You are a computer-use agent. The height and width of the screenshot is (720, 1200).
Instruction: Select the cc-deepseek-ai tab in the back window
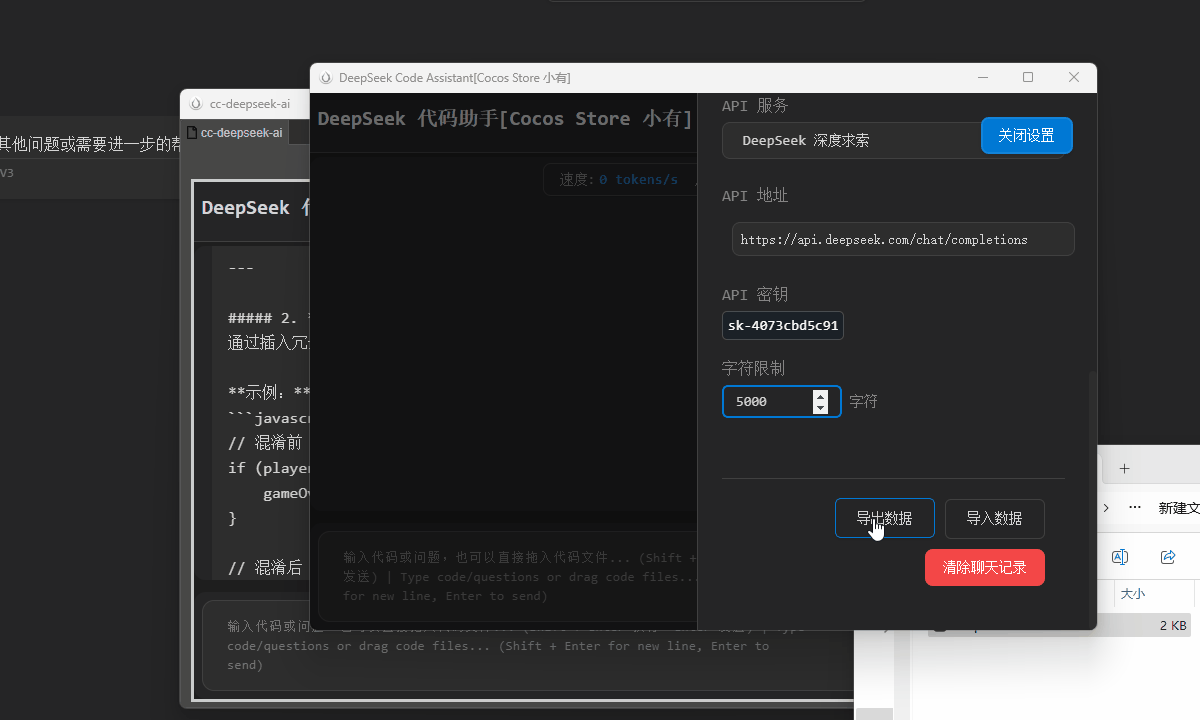point(235,132)
